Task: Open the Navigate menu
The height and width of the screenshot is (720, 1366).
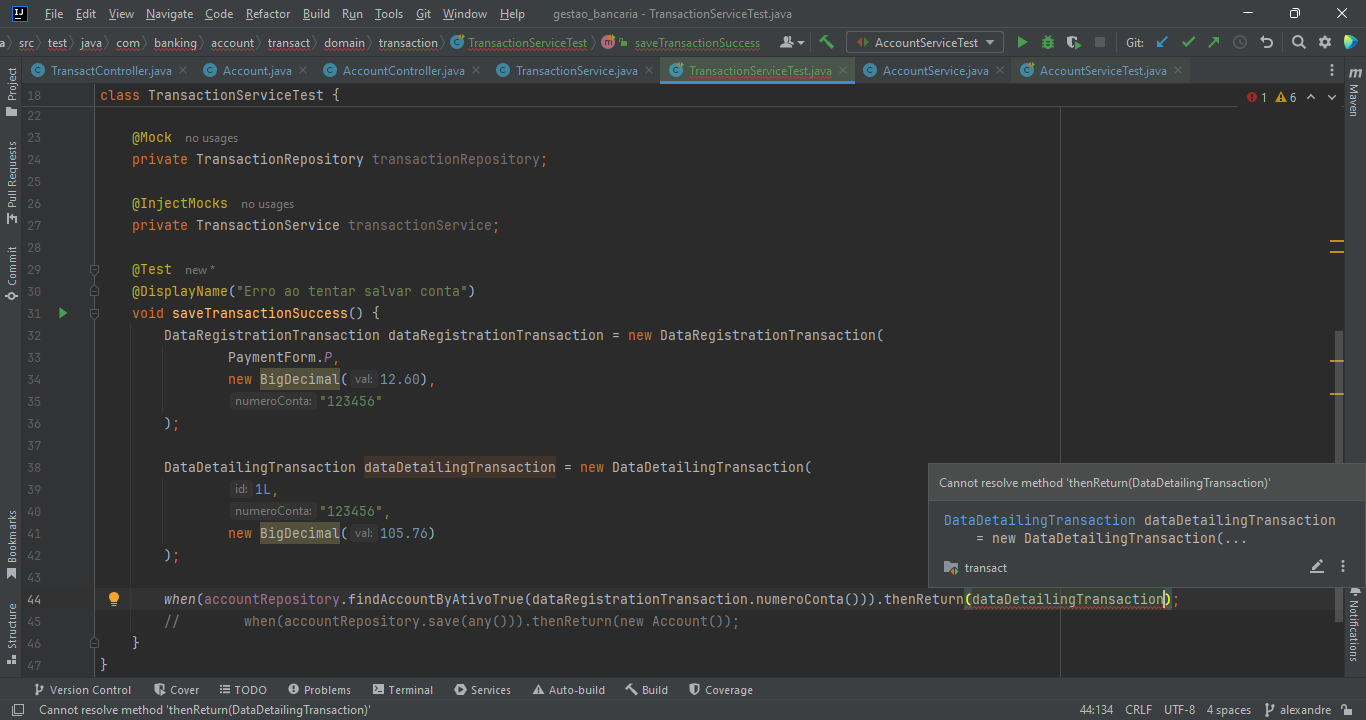Action: coord(170,14)
